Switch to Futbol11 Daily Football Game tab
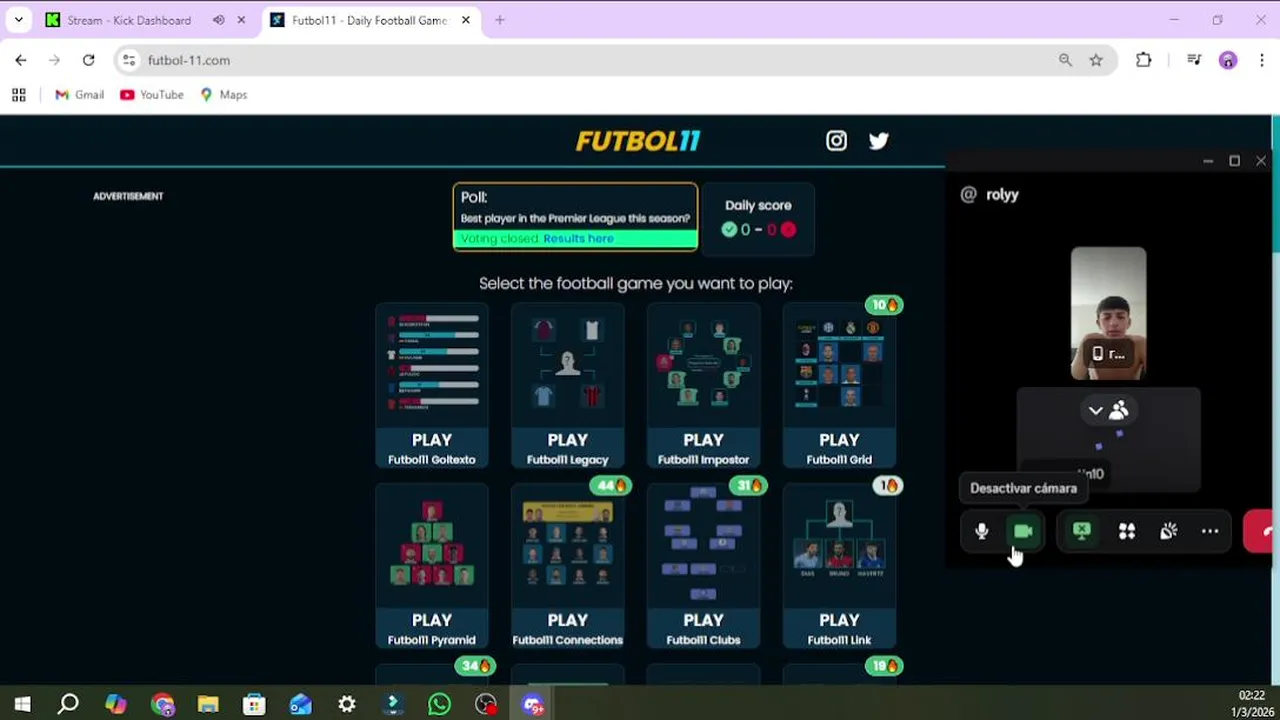 (370, 20)
